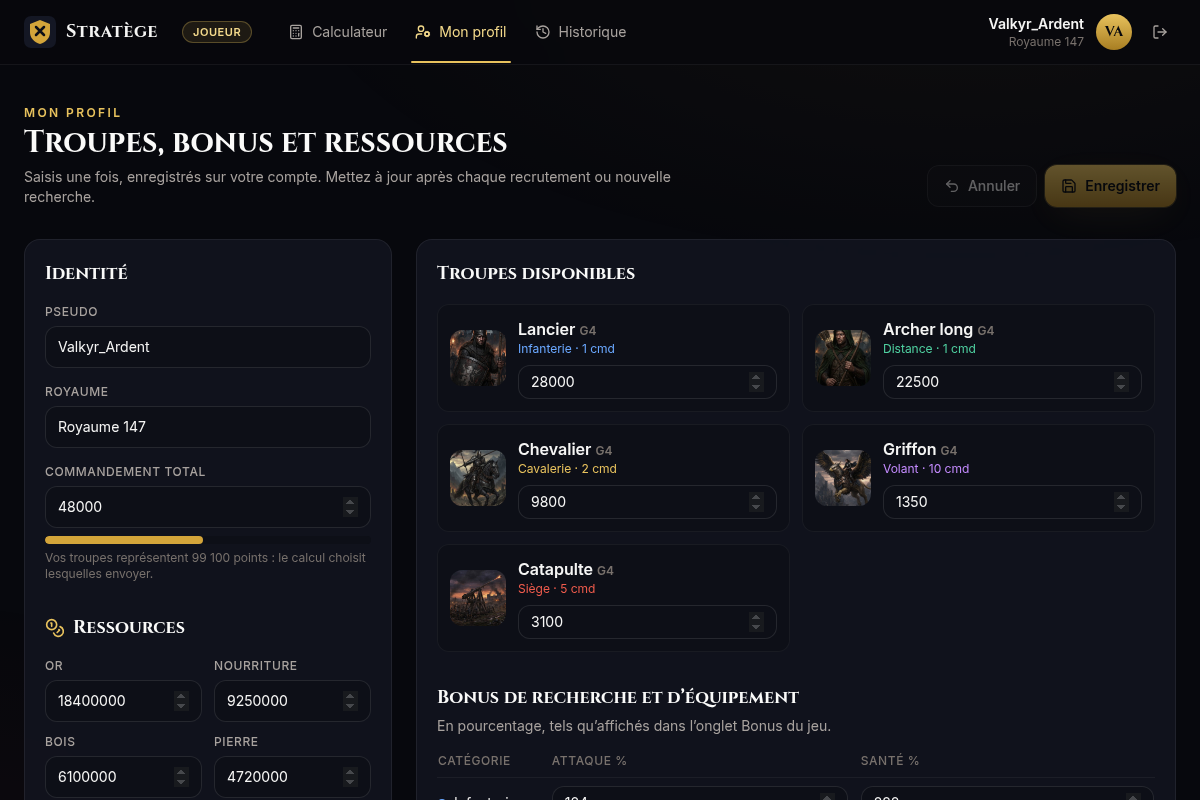1200x800 pixels.
Task: Open the Historique tab
Action: pyautogui.click(x=581, y=32)
